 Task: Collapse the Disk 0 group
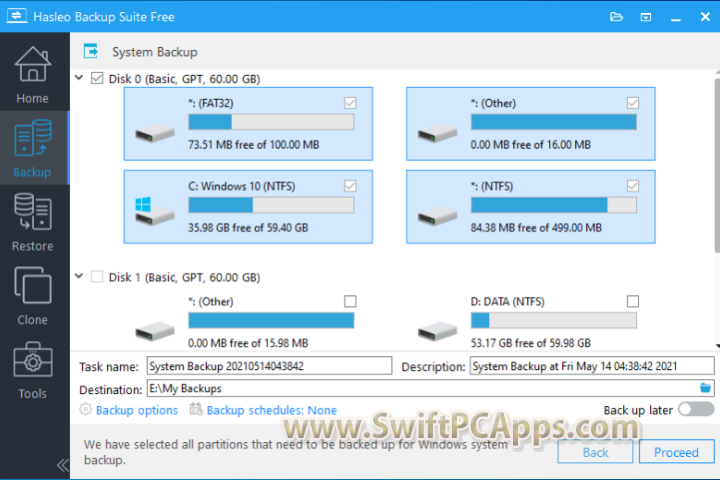(79, 78)
